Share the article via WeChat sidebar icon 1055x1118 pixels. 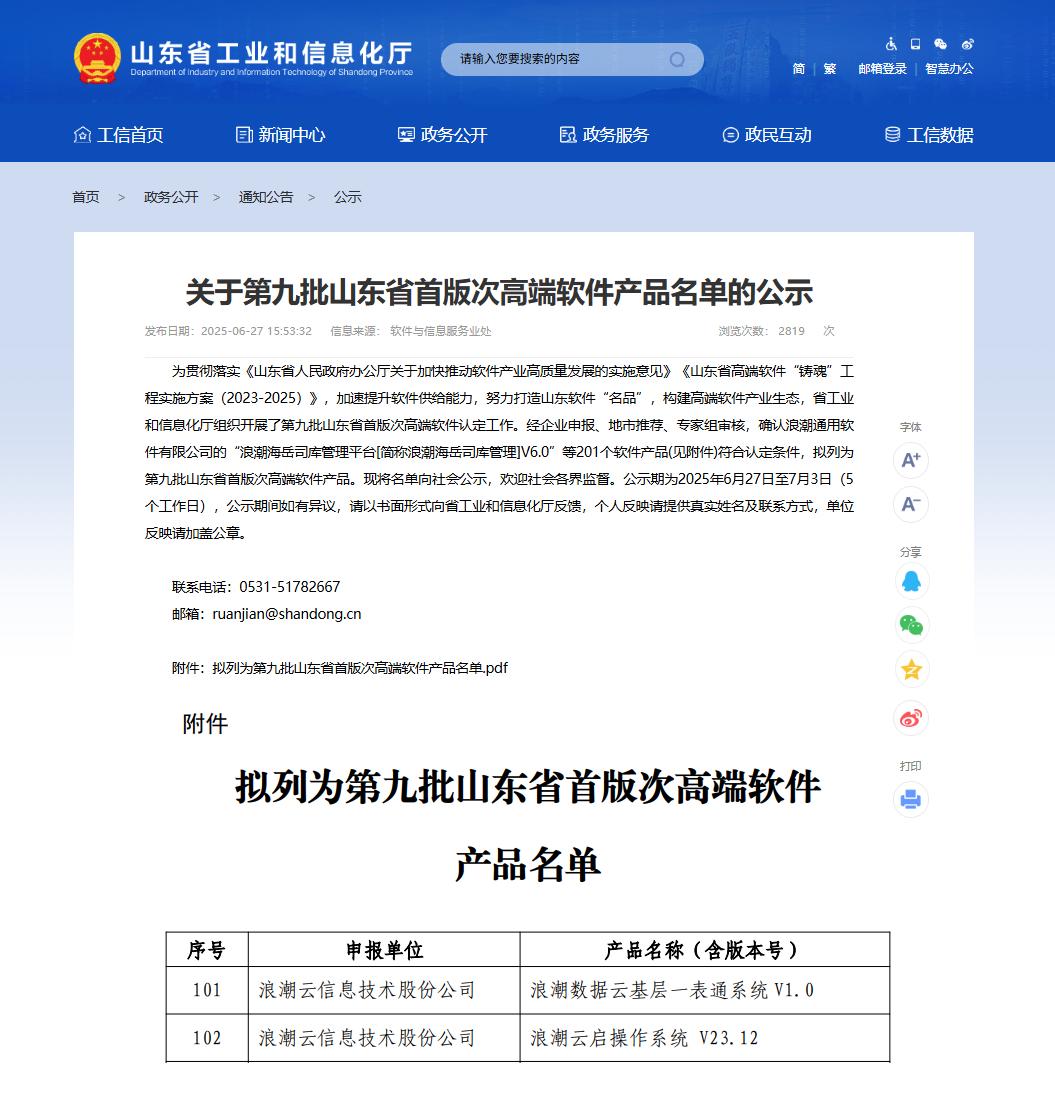911,625
